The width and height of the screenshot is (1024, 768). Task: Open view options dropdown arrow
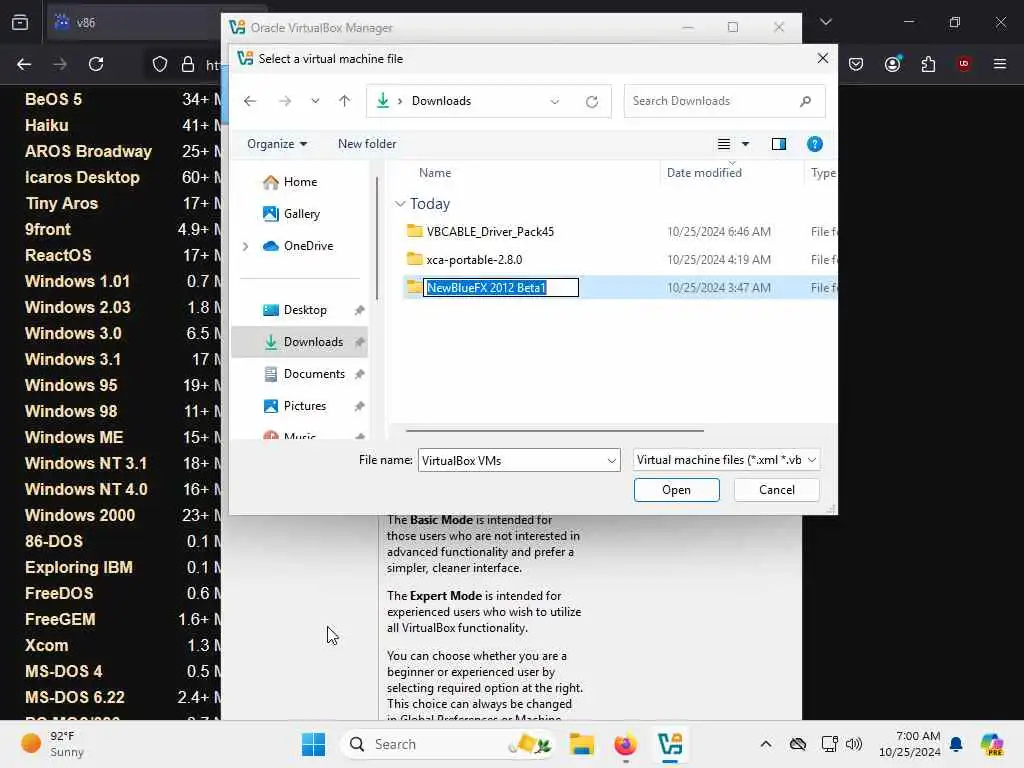(745, 144)
